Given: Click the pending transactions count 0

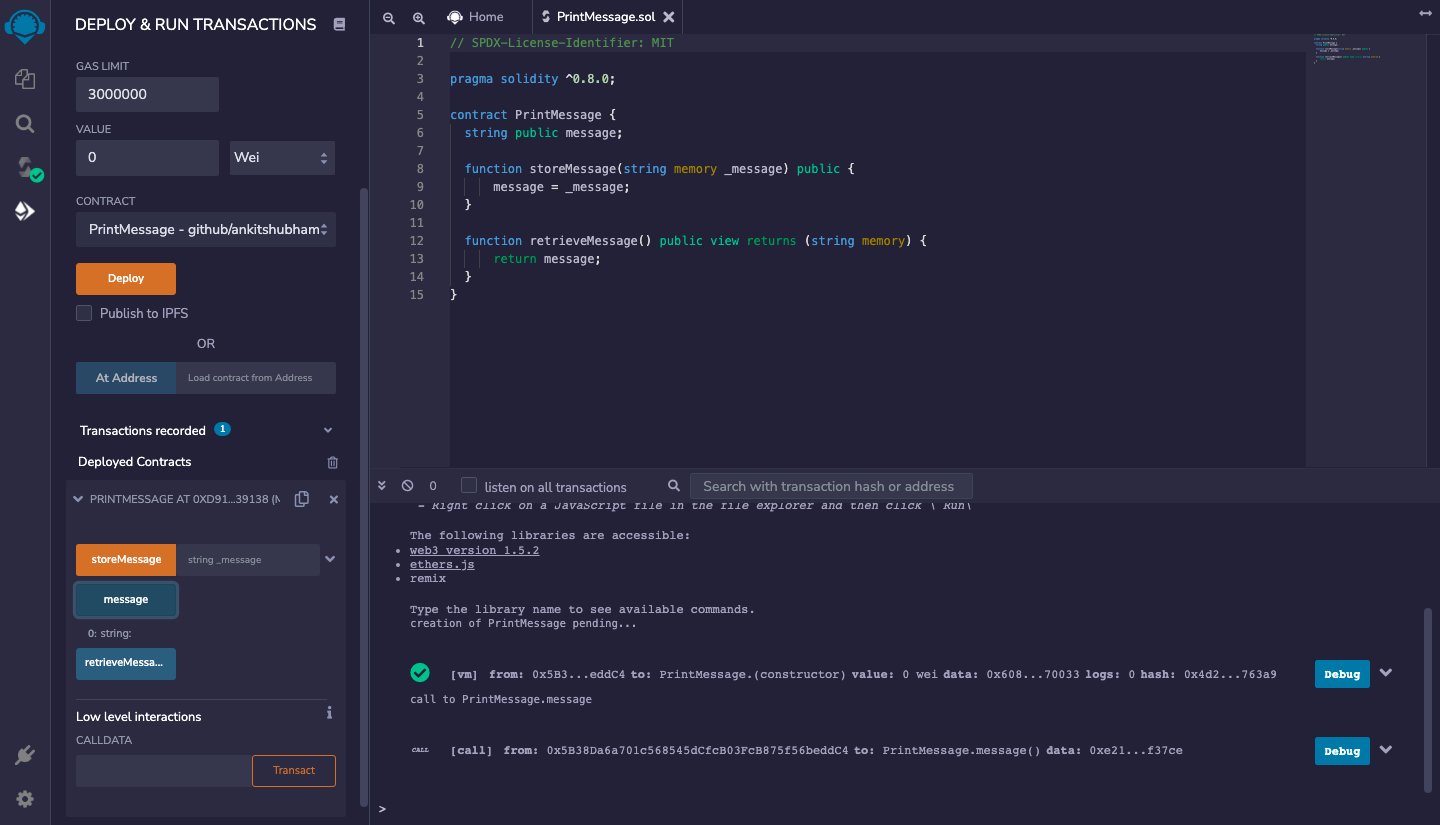Looking at the screenshot, I should tap(433, 486).
